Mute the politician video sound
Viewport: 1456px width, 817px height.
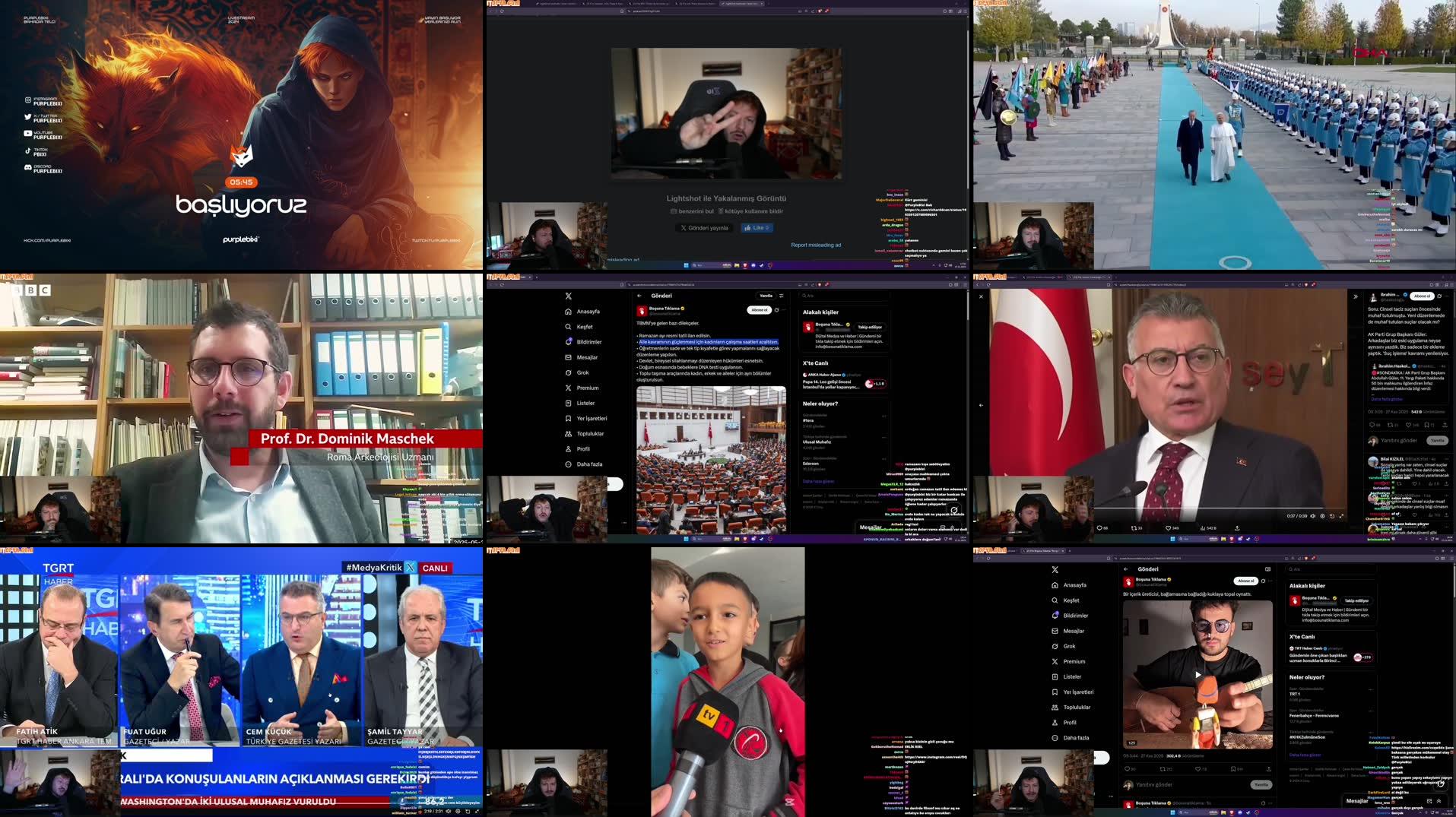click(x=1312, y=516)
